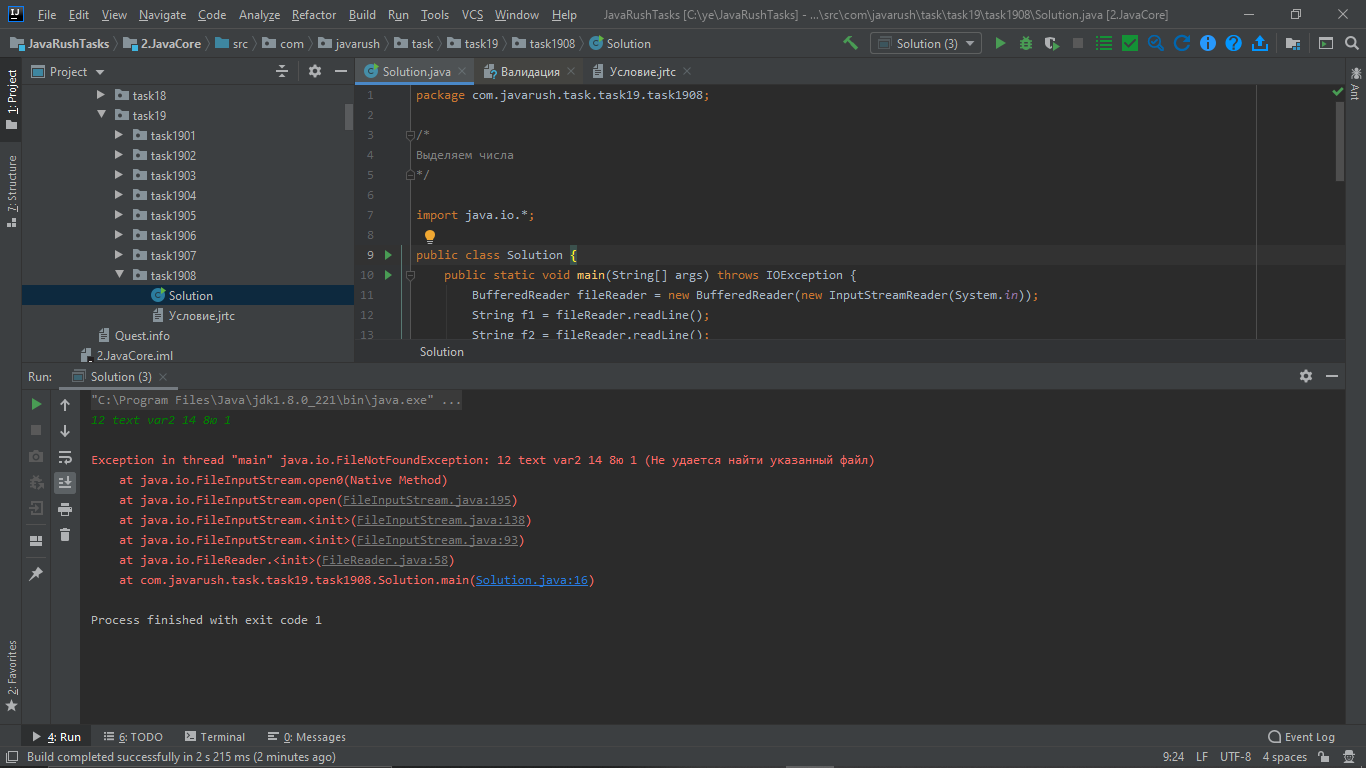
Task: Open Run panel gear settings
Action: 1306,376
